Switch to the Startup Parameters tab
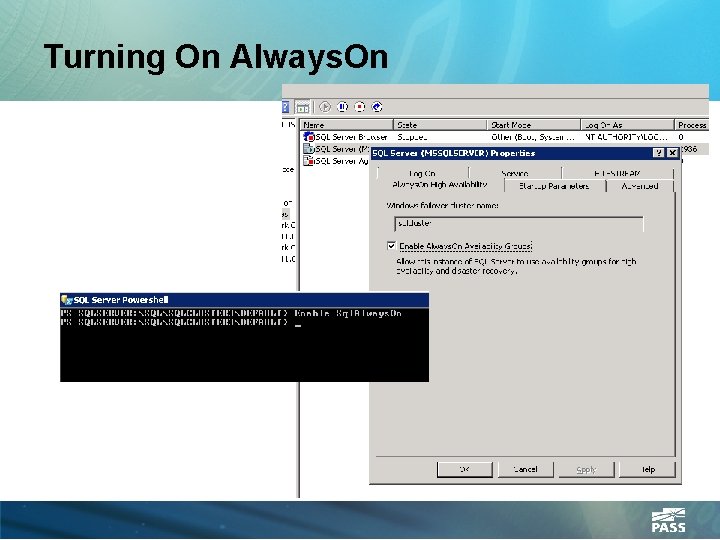Image resolution: width=720 pixels, height=540 pixels. click(555, 186)
